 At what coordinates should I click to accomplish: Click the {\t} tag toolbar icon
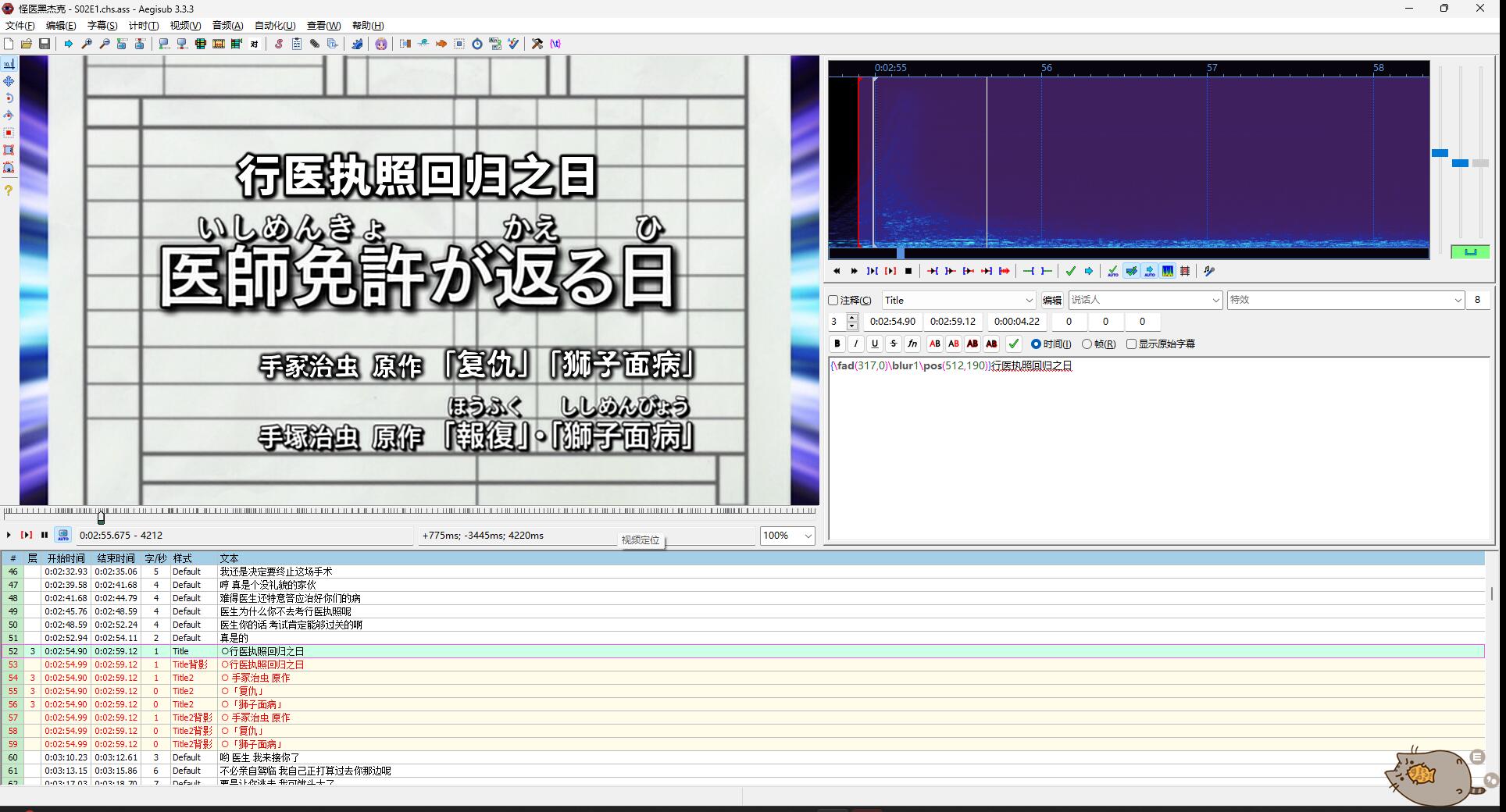[555, 44]
